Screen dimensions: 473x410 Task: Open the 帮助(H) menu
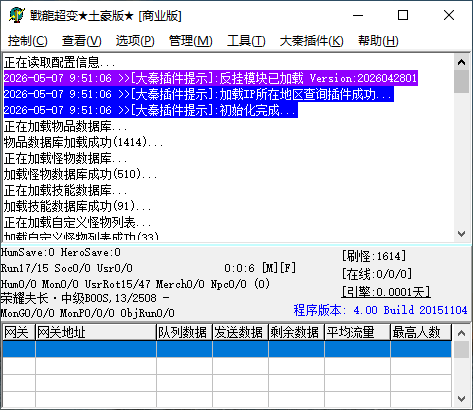[x=378, y=41]
